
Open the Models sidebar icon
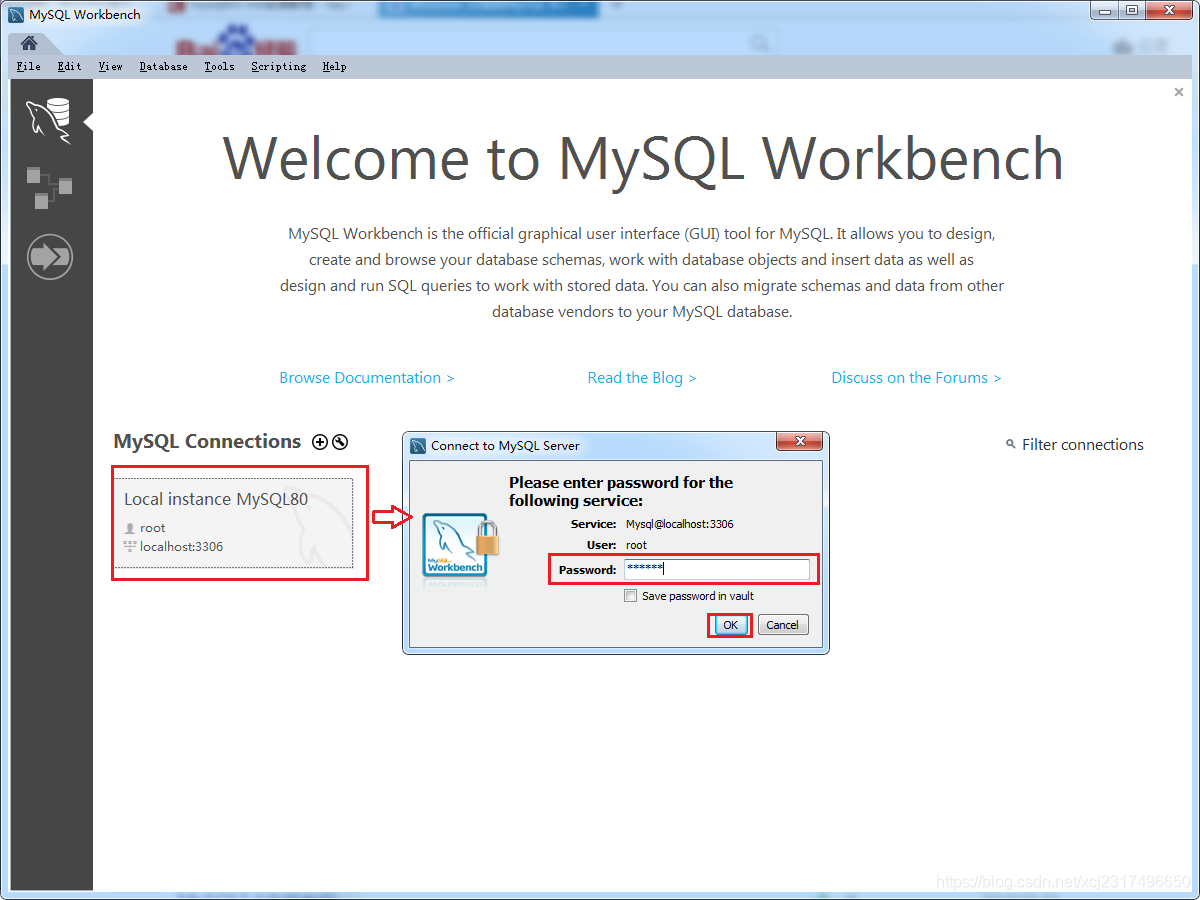click(x=49, y=188)
